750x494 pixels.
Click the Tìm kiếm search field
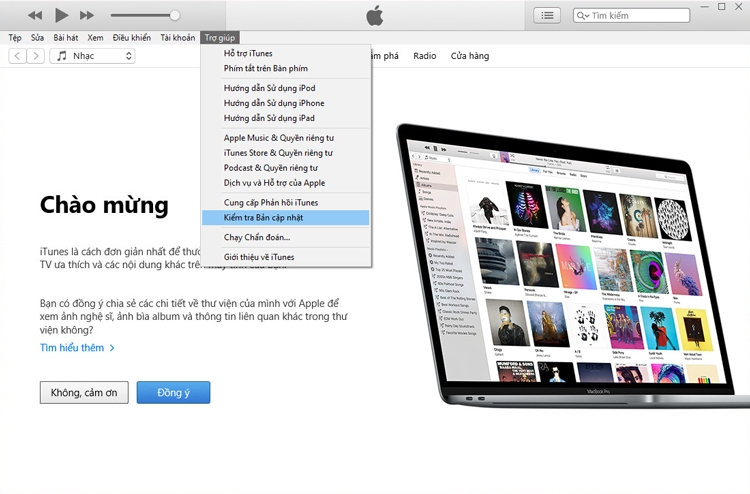point(631,15)
